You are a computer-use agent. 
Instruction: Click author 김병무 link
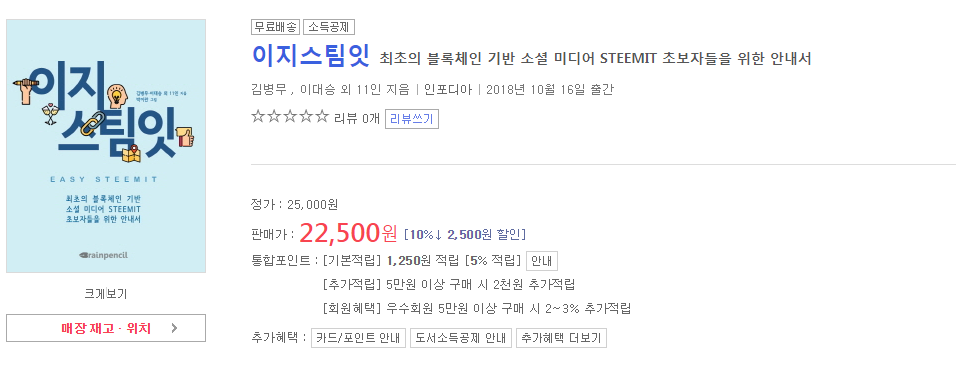(268, 90)
